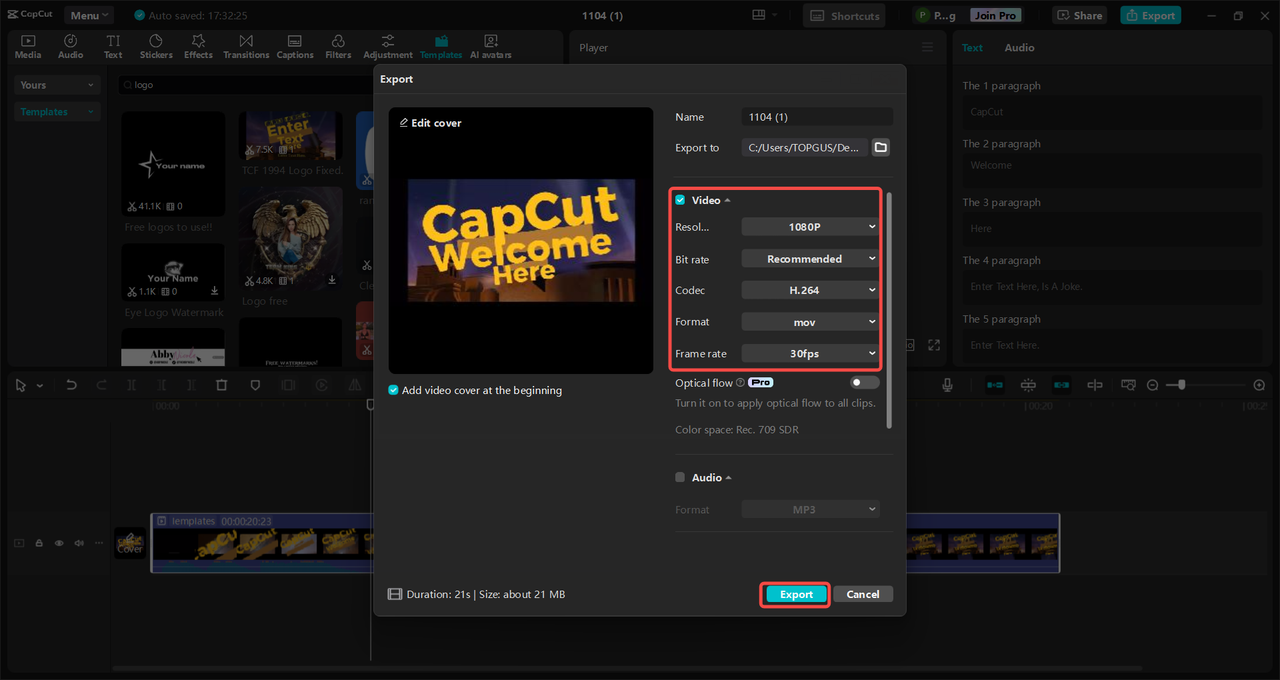The image size is (1280, 680).
Task: Click the redo arrow in timeline toolbar
Action: click(x=101, y=385)
